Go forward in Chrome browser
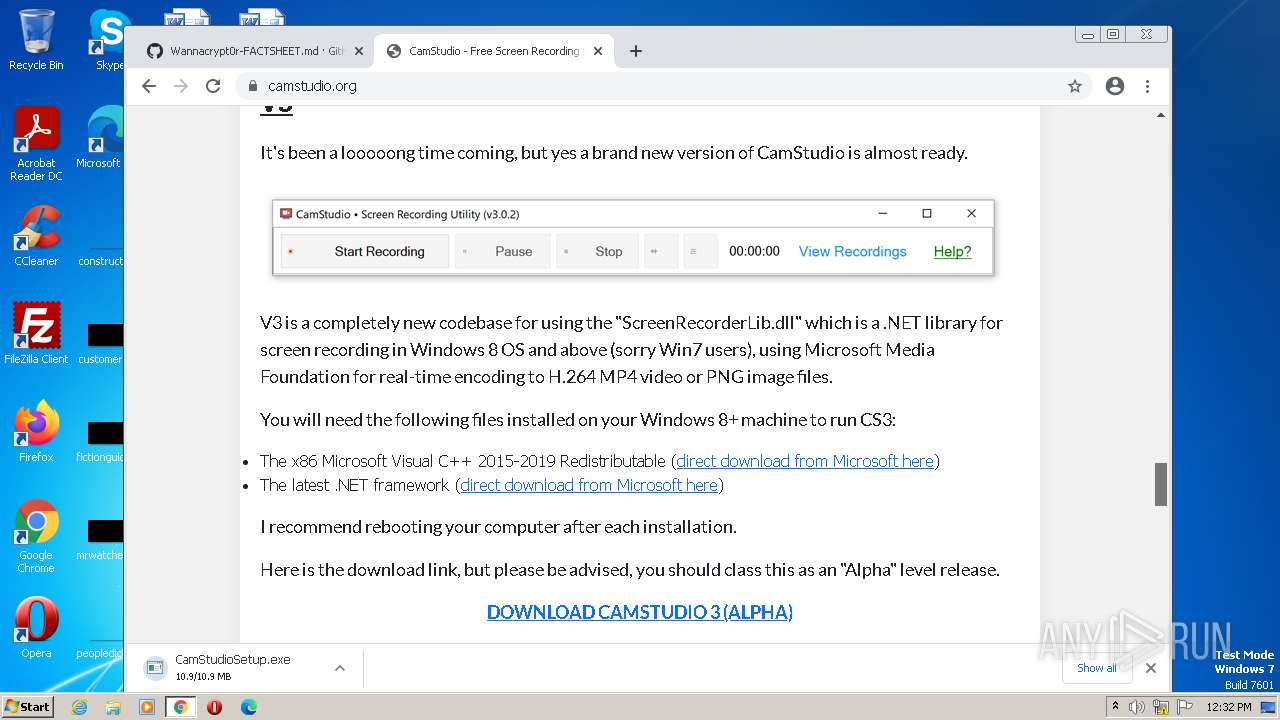 coord(181,86)
